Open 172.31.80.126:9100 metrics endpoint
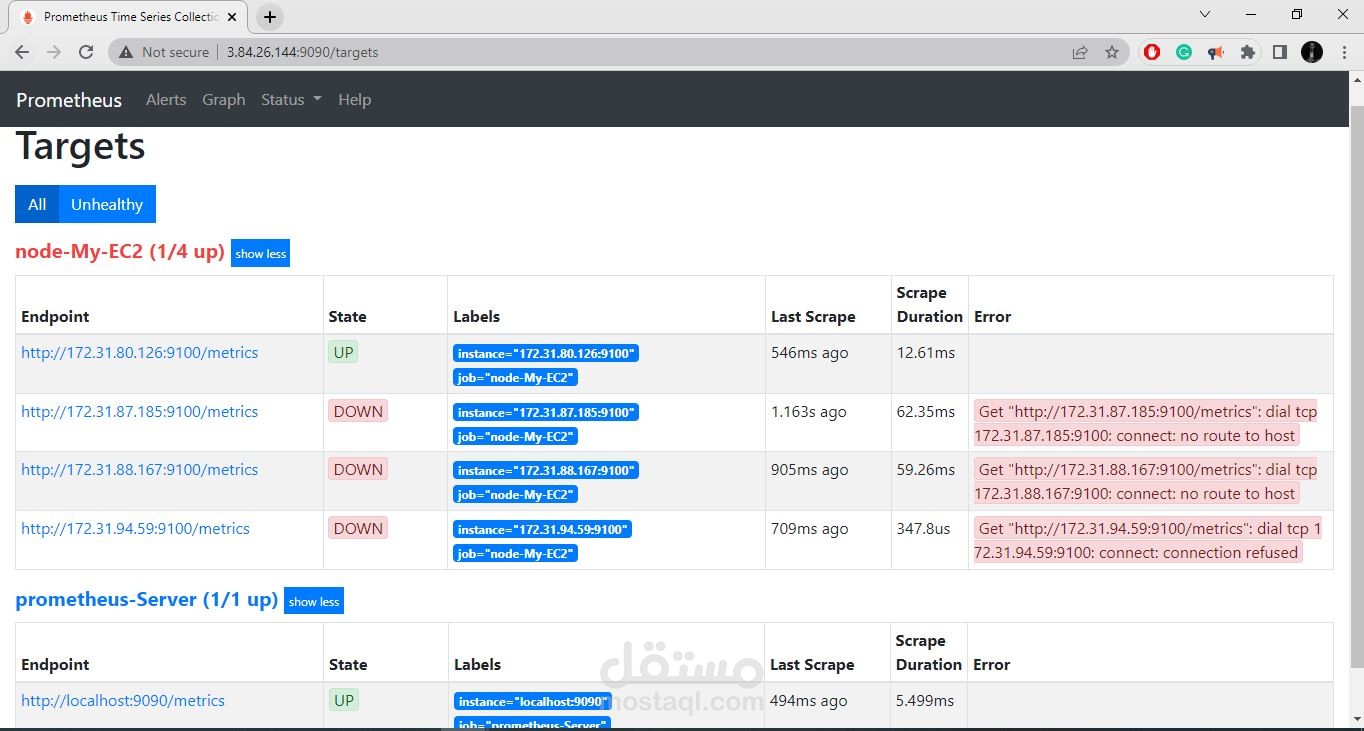This screenshot has height=731, width=1364. coord(140,353)
